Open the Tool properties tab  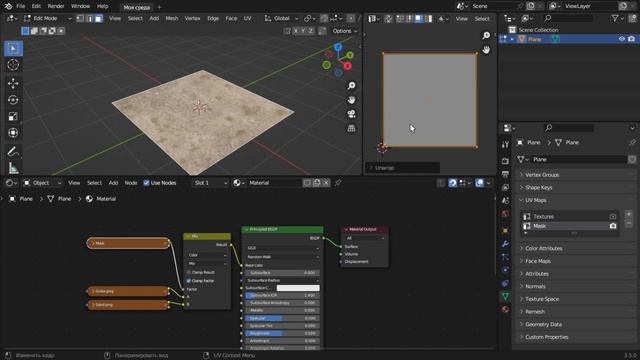coord(505,144)
